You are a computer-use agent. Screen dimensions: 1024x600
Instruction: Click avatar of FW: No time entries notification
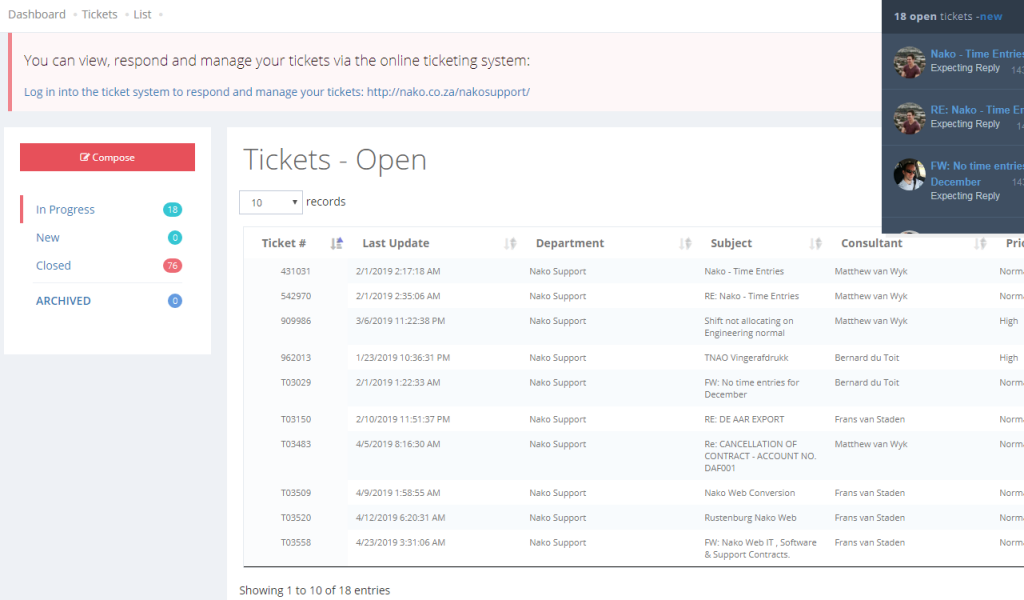pyautogui.click(x=909, y=174)
